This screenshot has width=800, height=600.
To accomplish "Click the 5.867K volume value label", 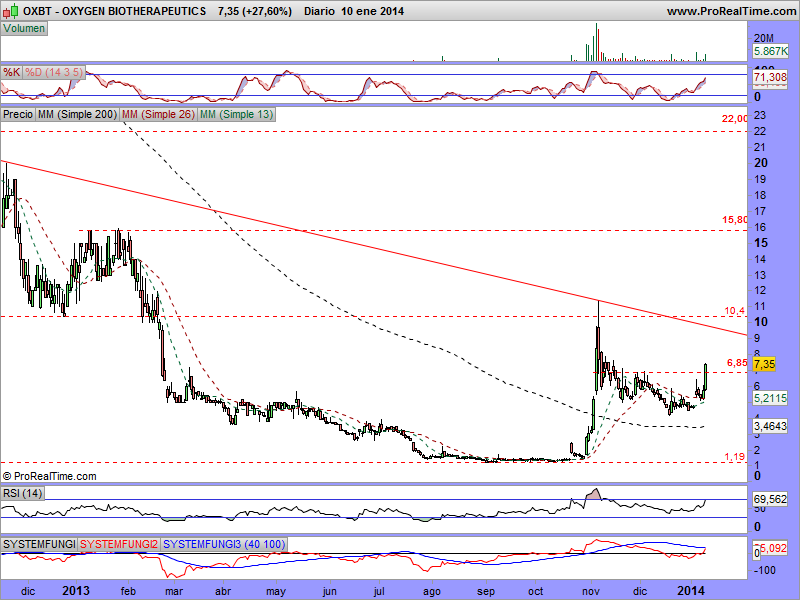I will tap(771, 51).
